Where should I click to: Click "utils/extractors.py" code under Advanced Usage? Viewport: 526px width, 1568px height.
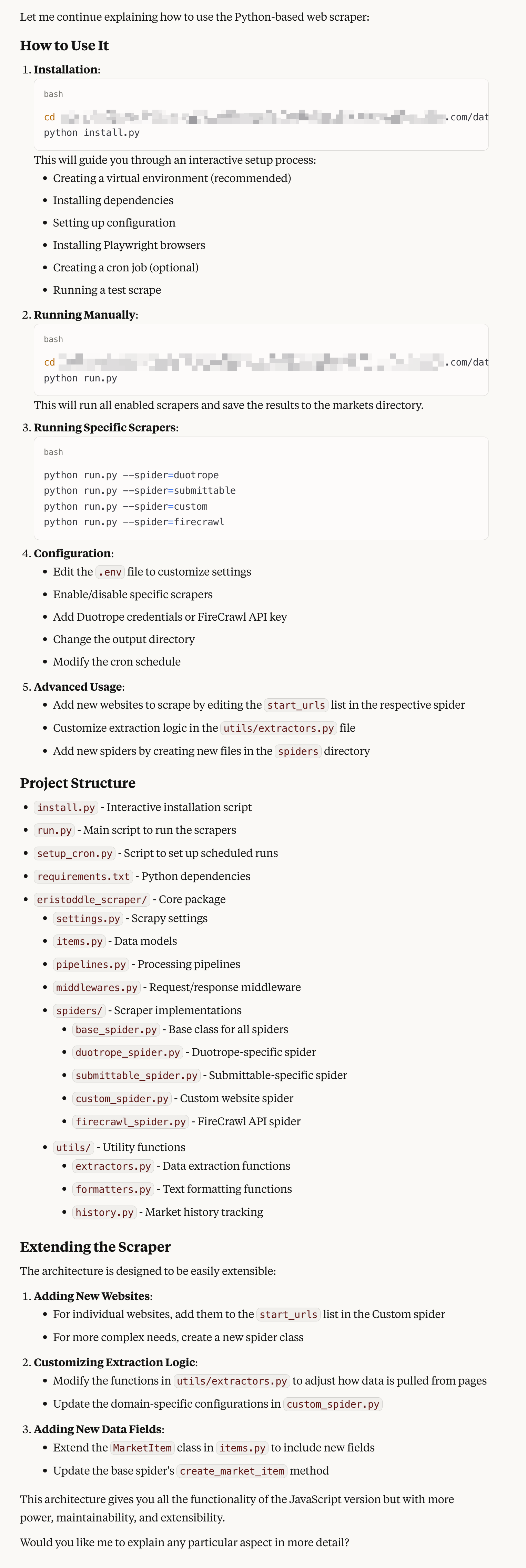[x=279, y=729]
